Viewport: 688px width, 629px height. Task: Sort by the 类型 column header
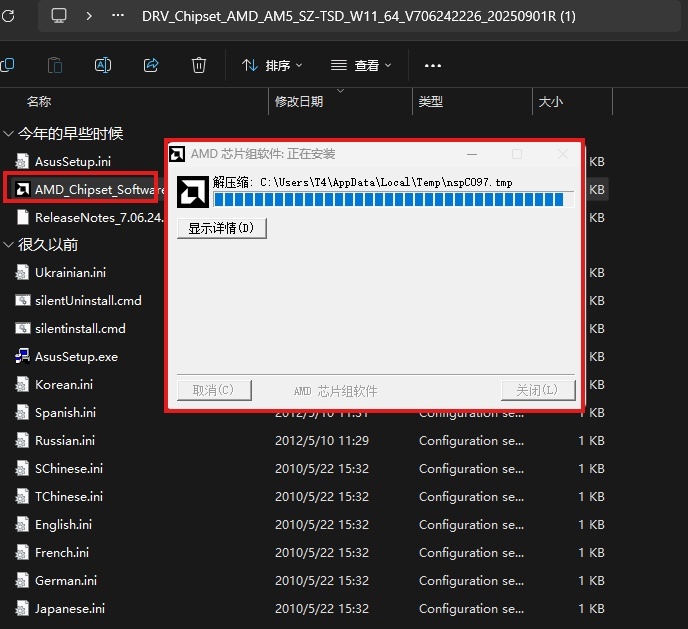[430, 102]
